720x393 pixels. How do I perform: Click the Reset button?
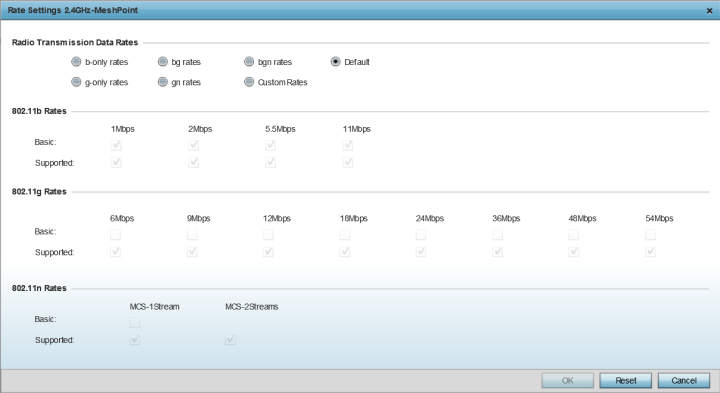[625, 381]
